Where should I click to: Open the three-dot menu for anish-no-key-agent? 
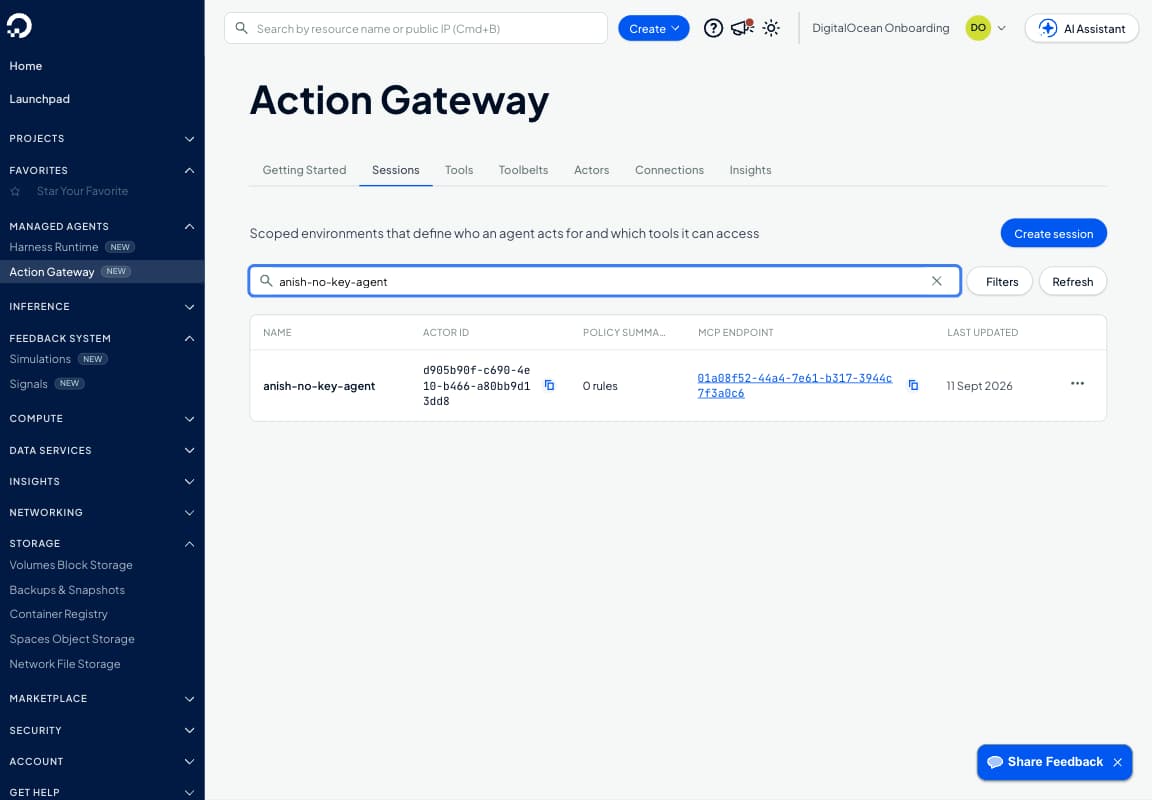[1077, 383]
